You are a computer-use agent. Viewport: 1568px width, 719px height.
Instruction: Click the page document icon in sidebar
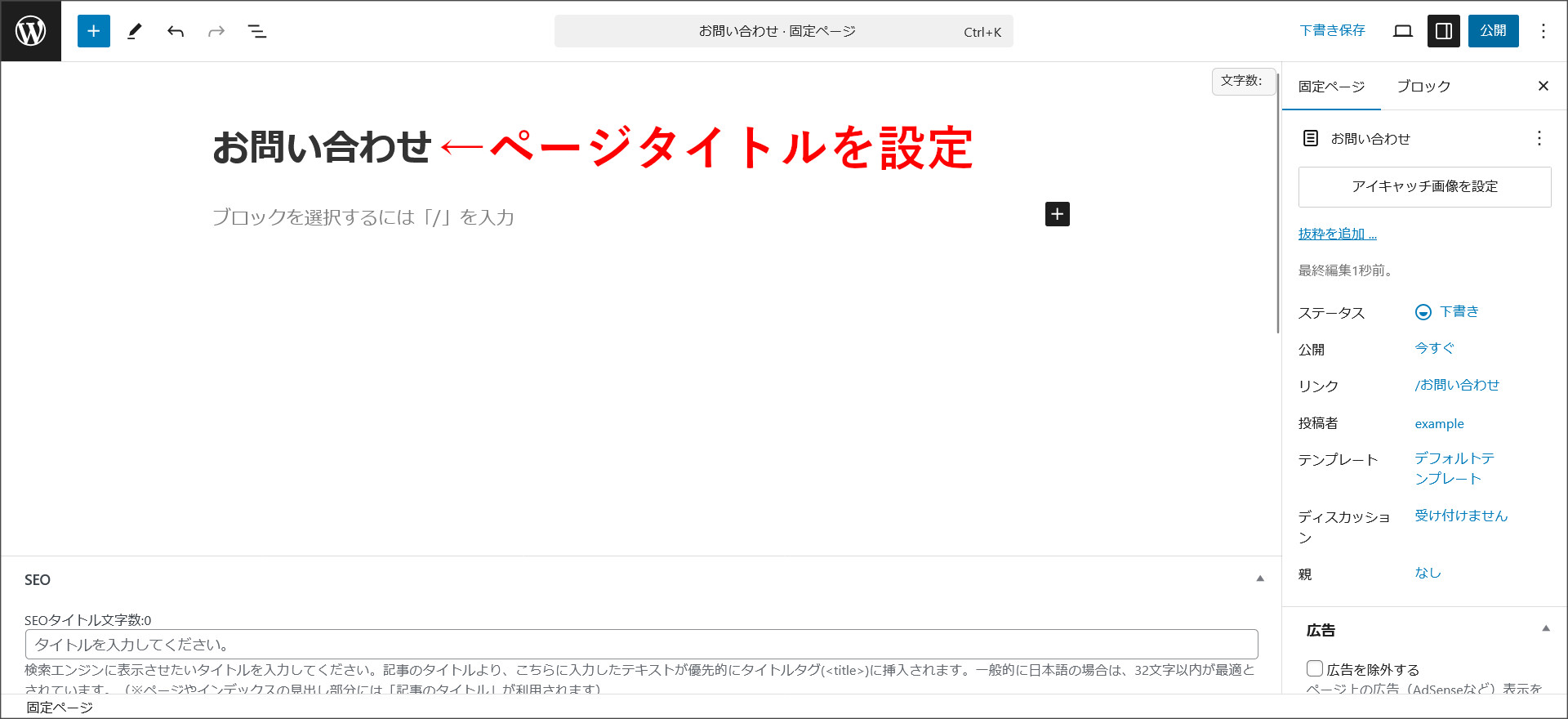(x=1311, y=138)
